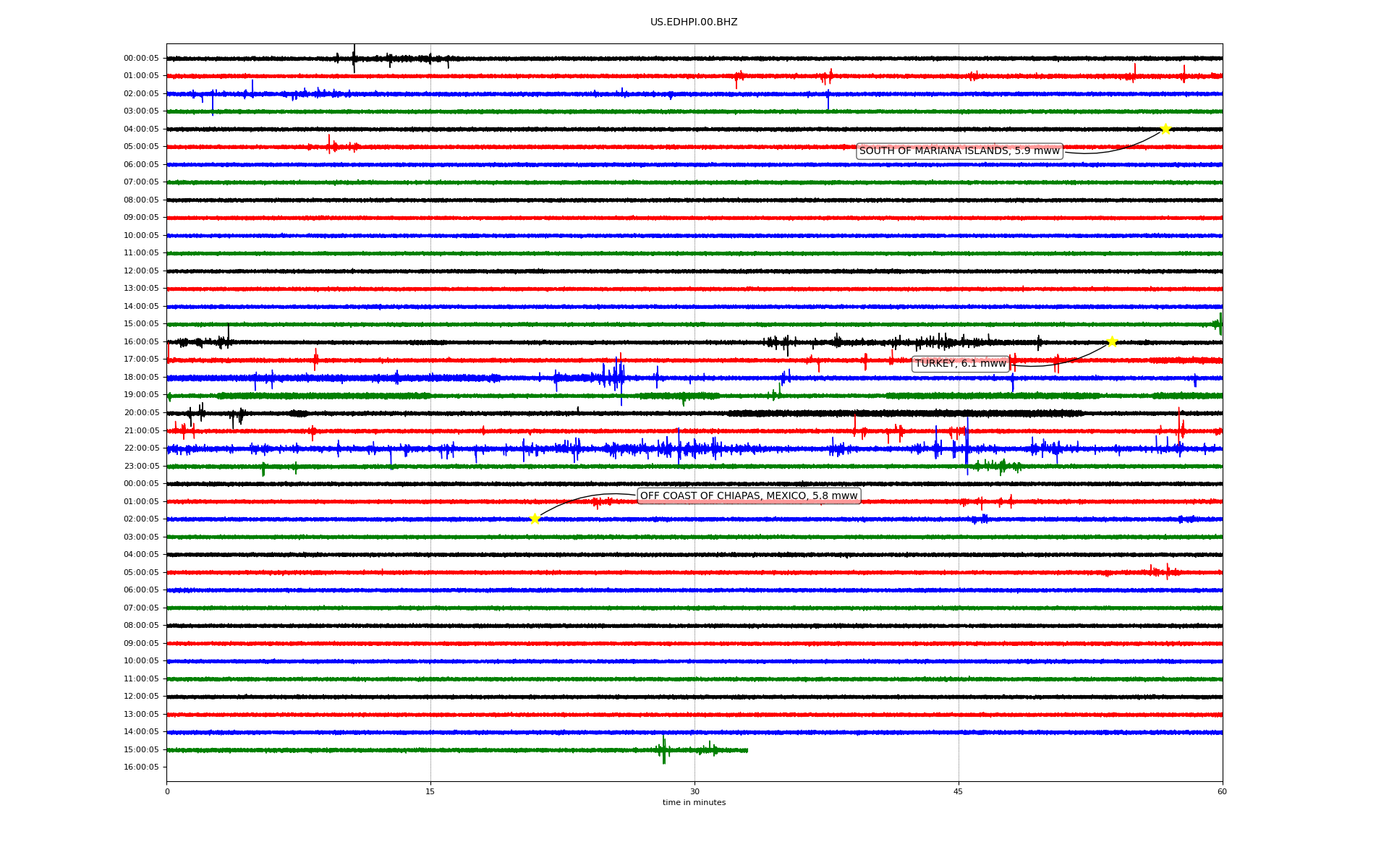Click the yellow star for the Mariana Islands event

tap(1165, 129)
